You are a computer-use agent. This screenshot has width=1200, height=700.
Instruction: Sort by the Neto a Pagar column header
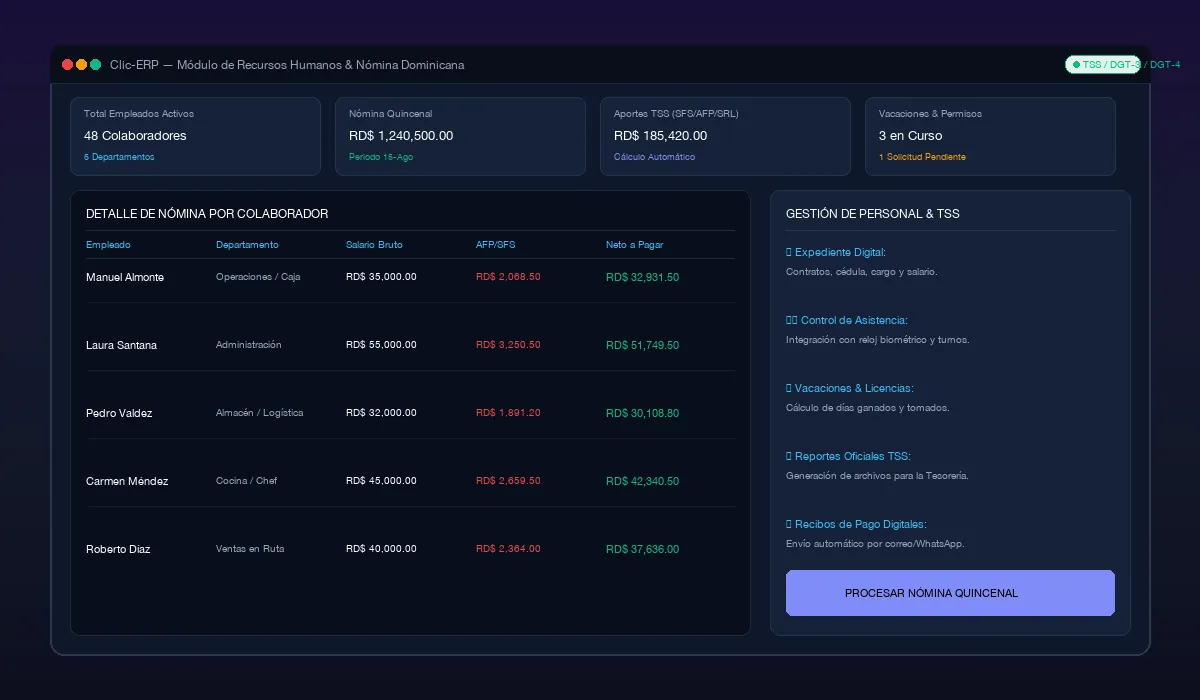pos(634,245)
